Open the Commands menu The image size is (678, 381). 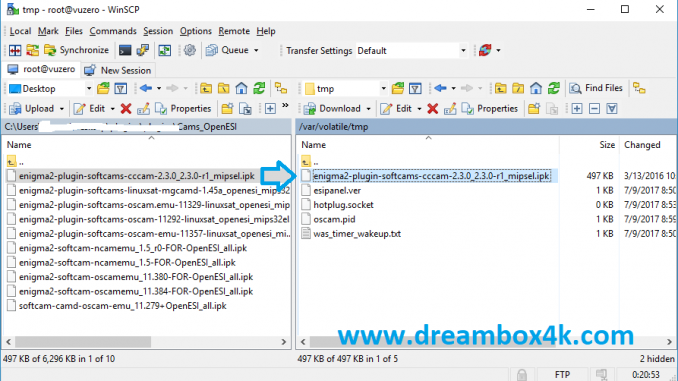[x=113, y=31]
